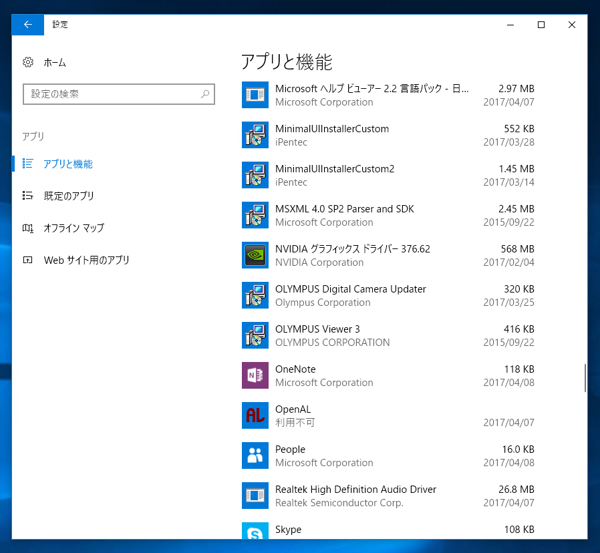Click the NVIDIA Corporation publisher text
Screen dimensions: 600x553
(320, 263)
